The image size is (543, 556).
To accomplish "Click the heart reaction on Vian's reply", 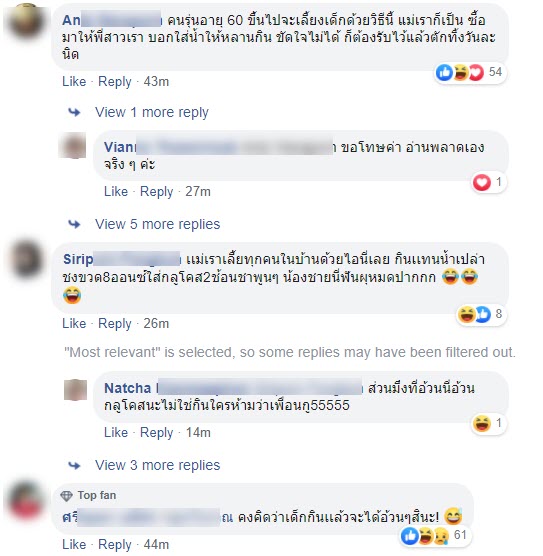I will coord(481,183).
